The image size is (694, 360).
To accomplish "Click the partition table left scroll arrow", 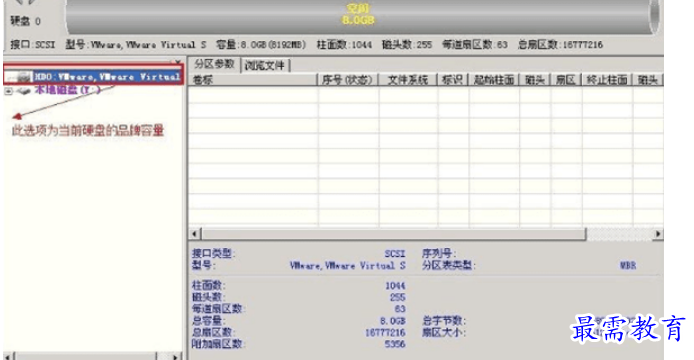I will [x=195, y=233].
